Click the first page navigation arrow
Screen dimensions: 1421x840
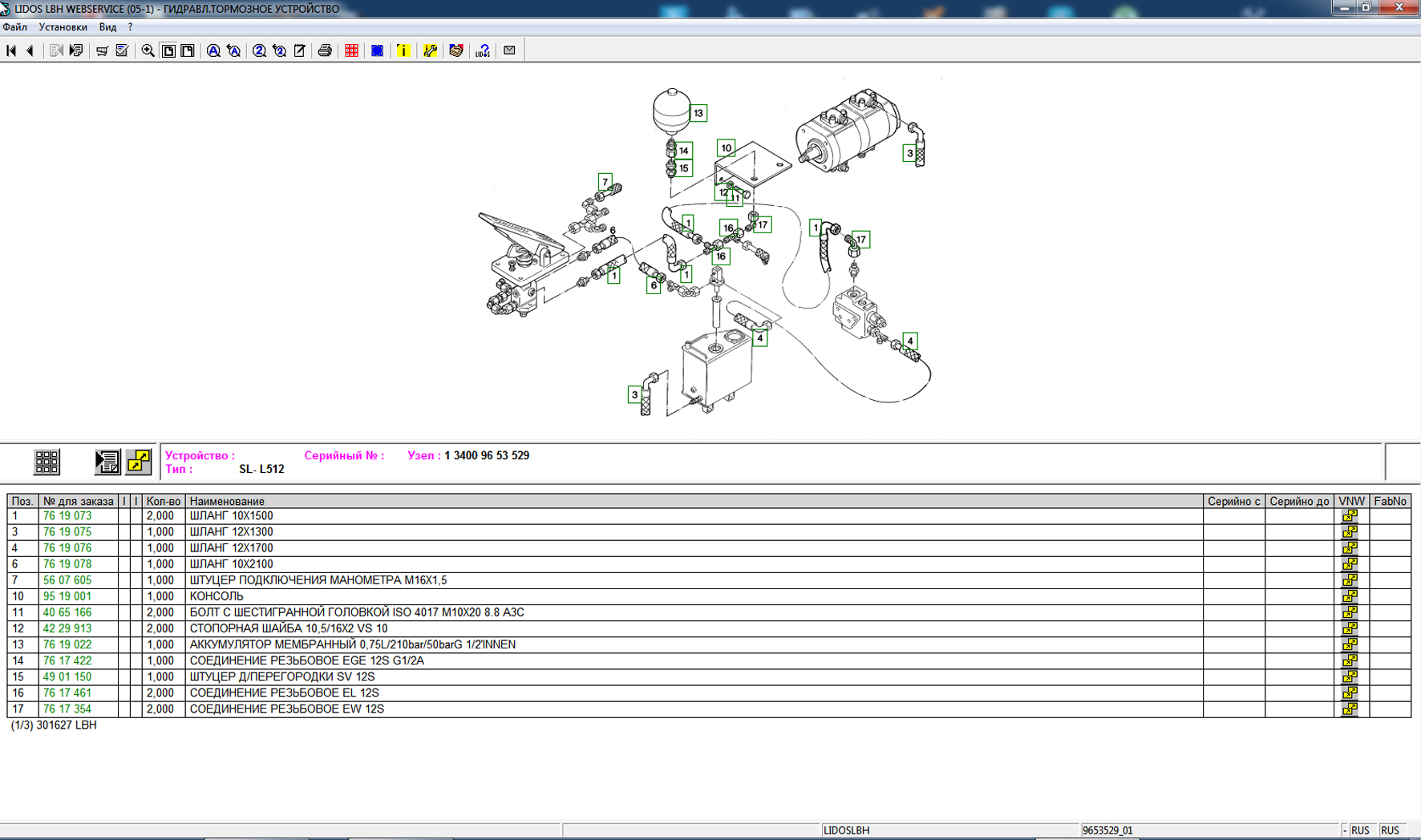(x=11, y=50)
